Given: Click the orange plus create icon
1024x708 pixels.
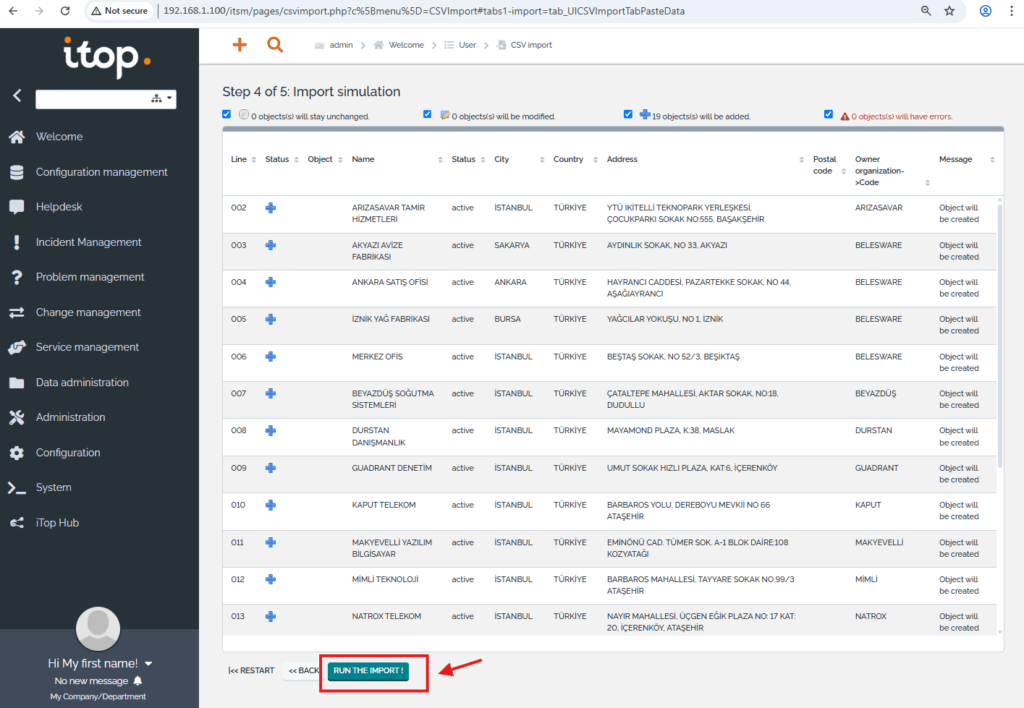Looking at the screenshot, I should pyautogui.click(x=240, y=44).
